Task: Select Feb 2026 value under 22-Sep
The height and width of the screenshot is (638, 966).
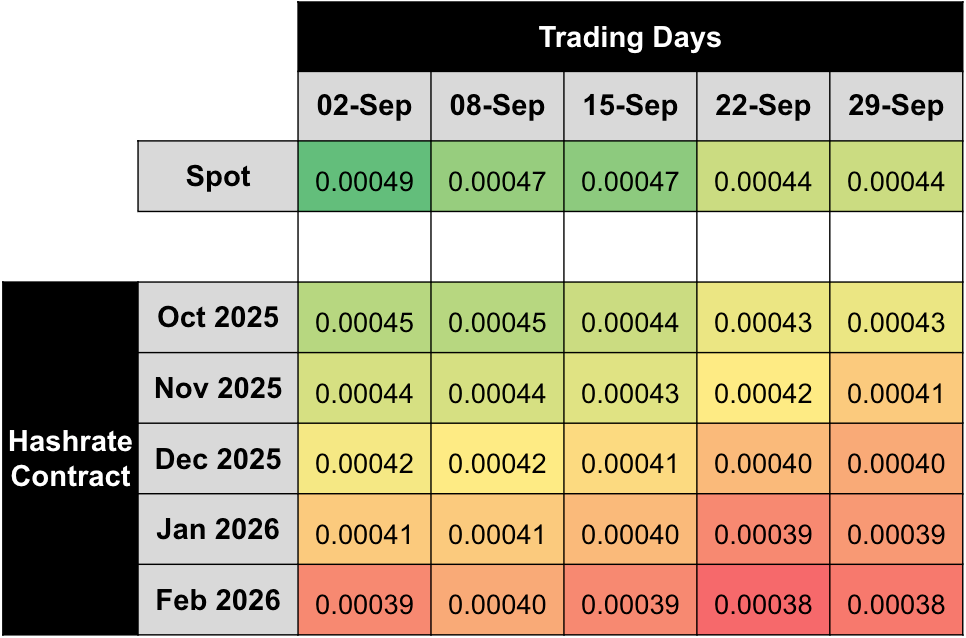Action: coord(763,605)
